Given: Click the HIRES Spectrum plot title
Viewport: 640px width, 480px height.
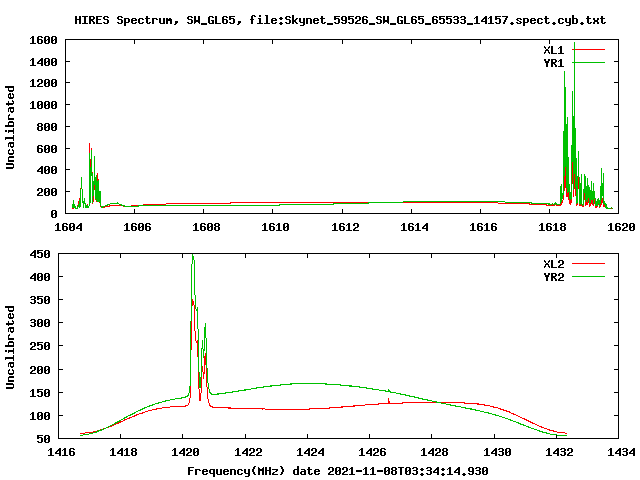Looking at the screenshot, I should coord(340,20).
